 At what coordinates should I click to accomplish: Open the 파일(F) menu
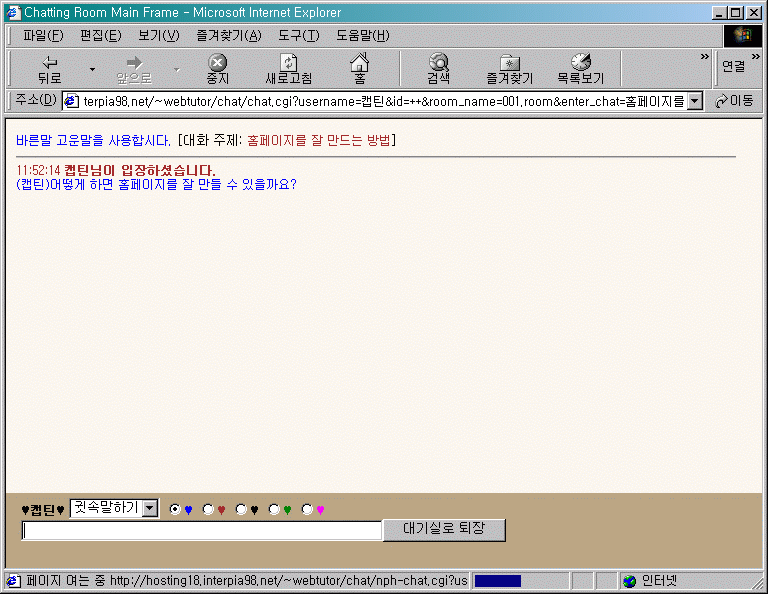(43, 36)
